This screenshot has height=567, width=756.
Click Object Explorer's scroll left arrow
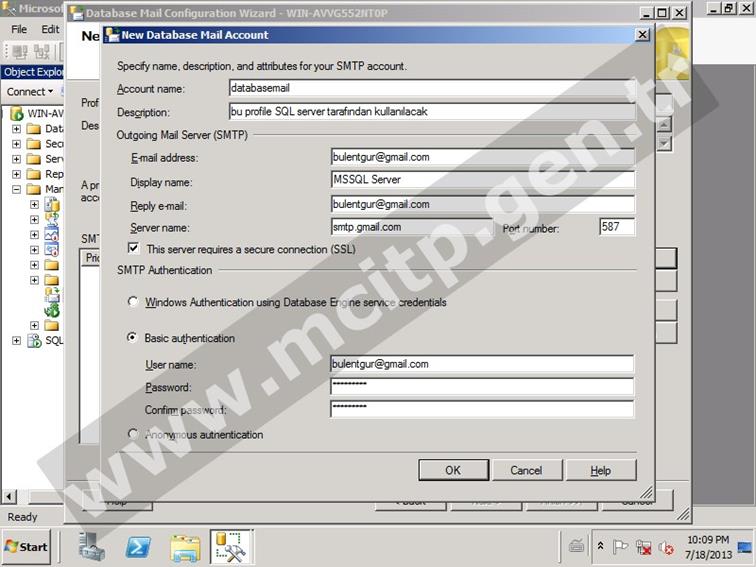coord(9,496)
